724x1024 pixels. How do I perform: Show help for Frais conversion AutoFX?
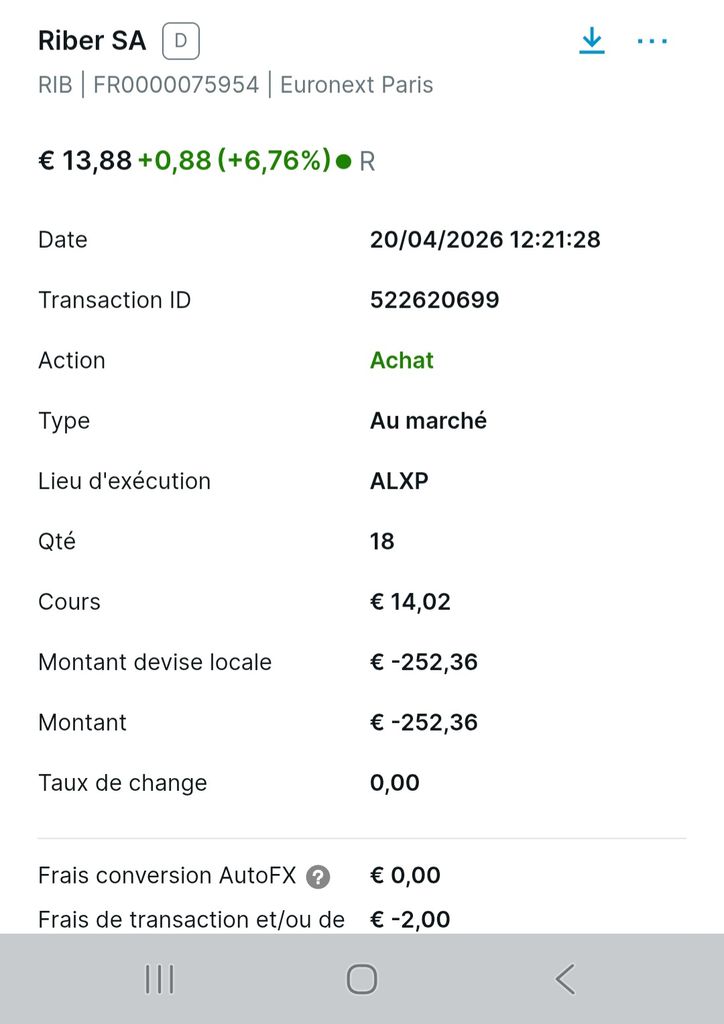pos(318,877)
